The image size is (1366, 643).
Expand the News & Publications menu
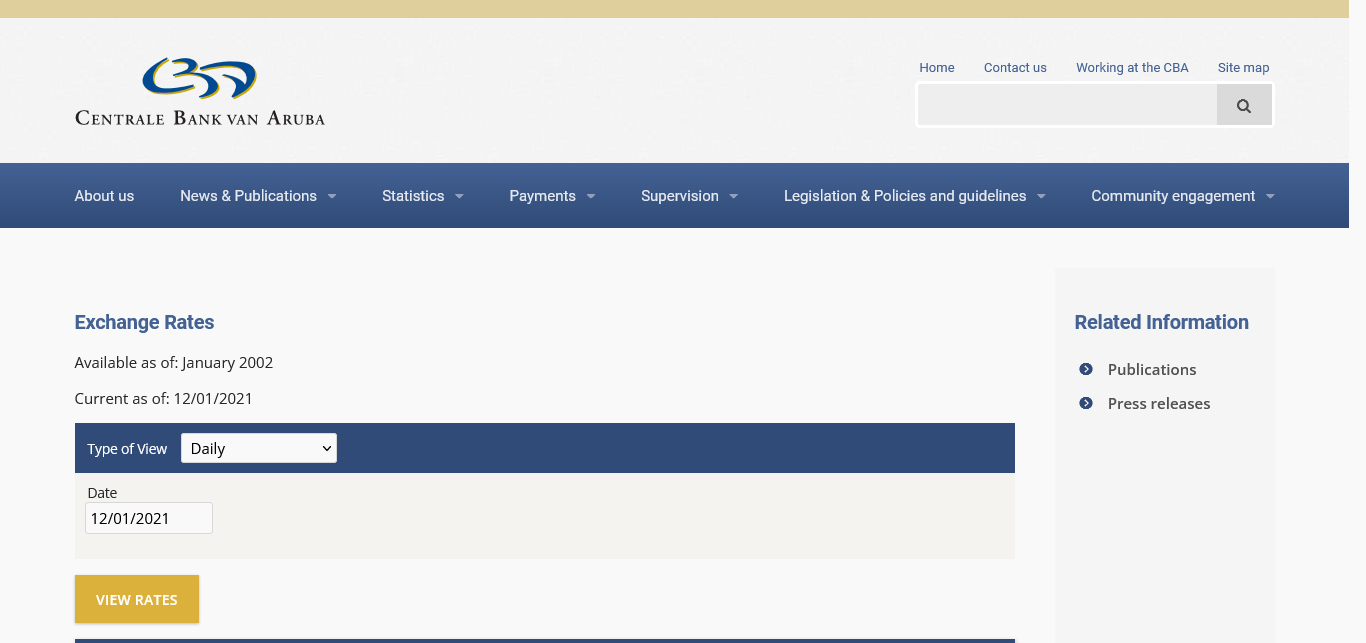(257, 196)
